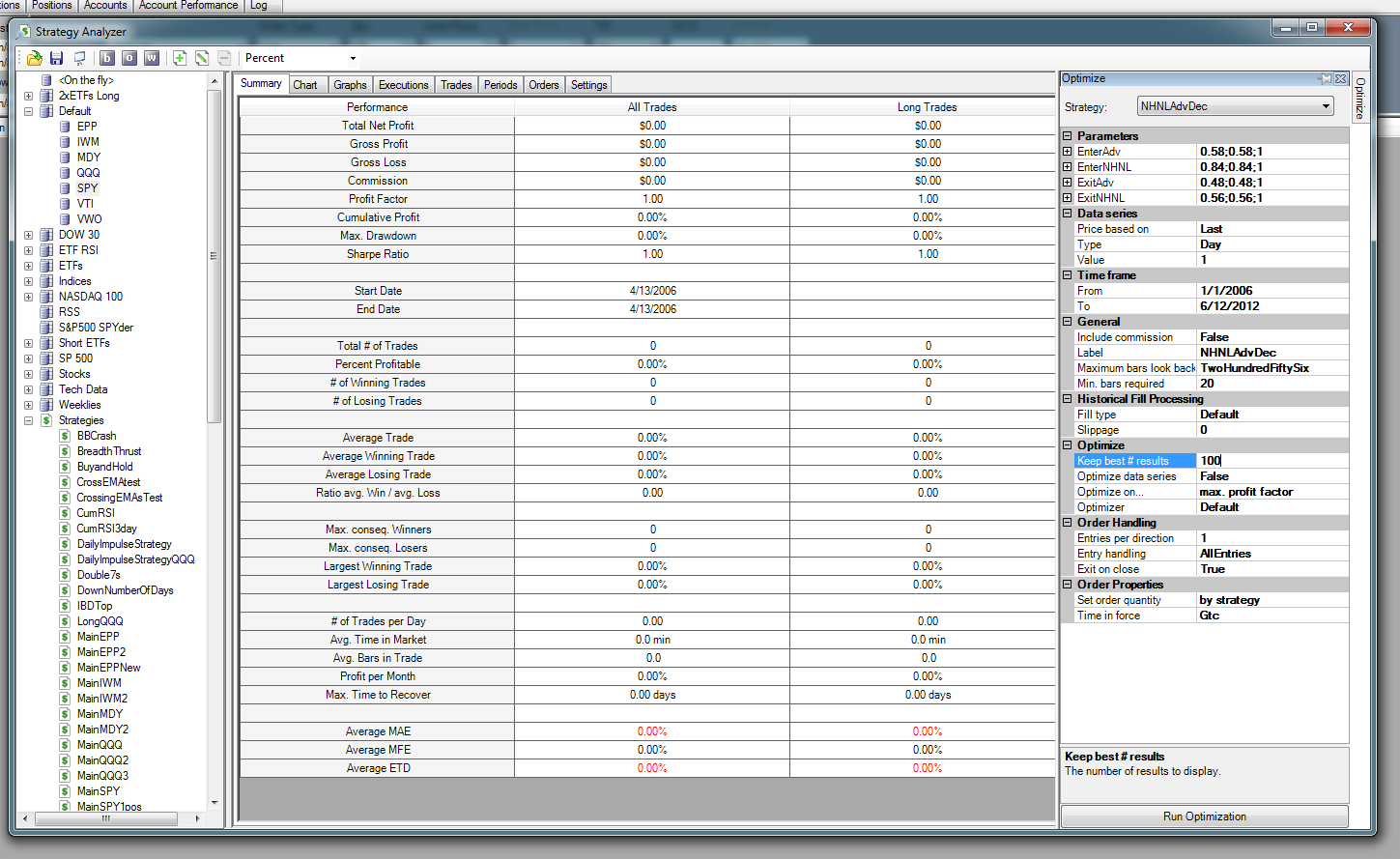1400x859 pixels.
Task: Click the strategy icon beside Double7s
Action: click(x=65, y=575)
